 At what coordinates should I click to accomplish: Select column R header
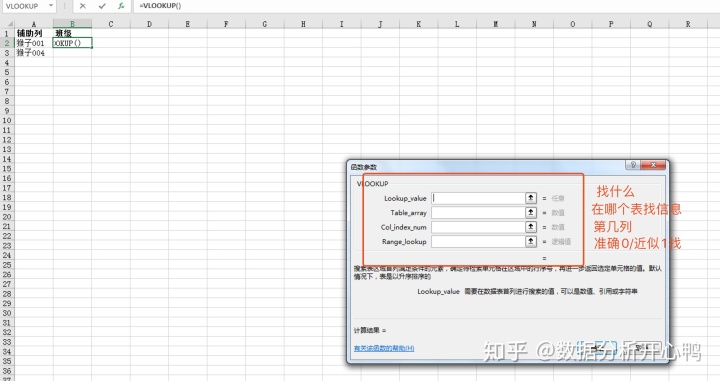pos(688,24)
